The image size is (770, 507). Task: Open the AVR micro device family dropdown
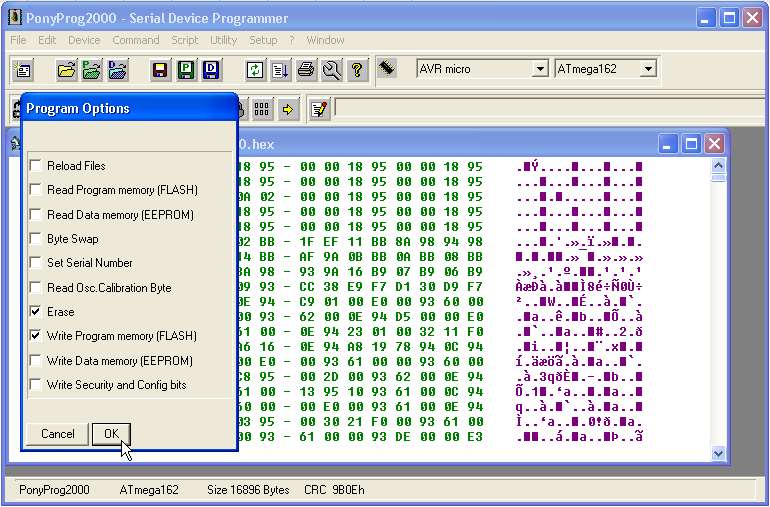tap(540, 69)
